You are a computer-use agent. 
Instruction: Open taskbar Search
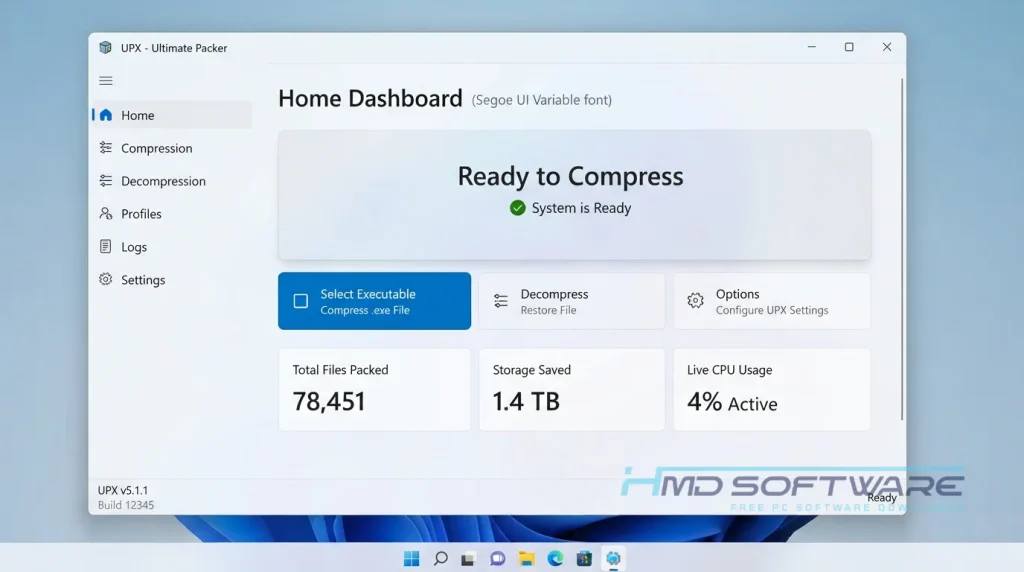(x=441, y=558)
